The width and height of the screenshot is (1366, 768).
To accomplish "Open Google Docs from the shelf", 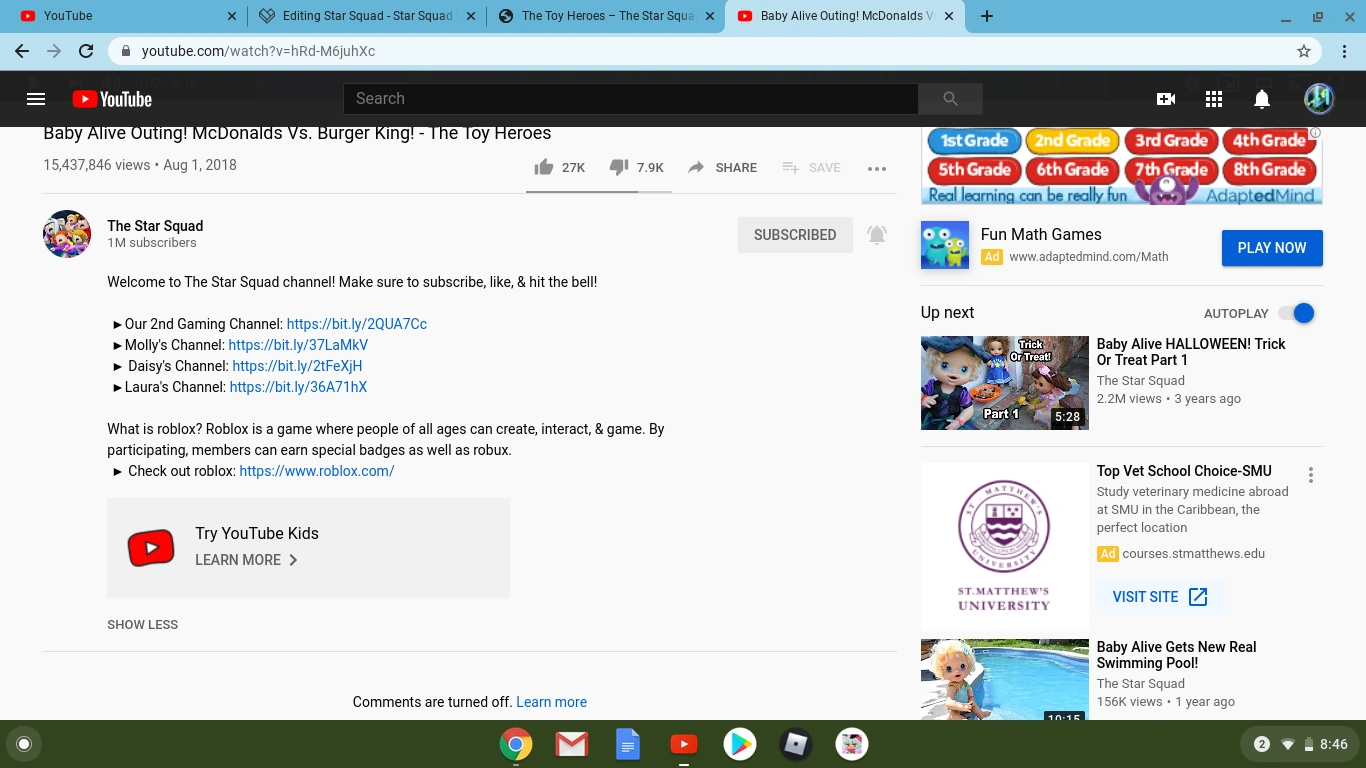I will click(628, 744).
